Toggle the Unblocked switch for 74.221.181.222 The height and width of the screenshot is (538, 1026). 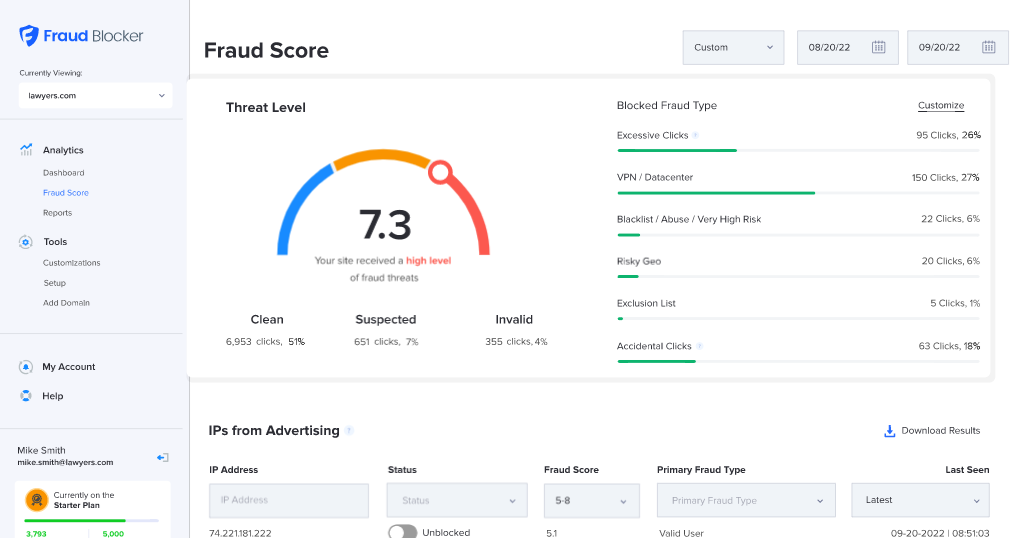[x=402, y=532]
